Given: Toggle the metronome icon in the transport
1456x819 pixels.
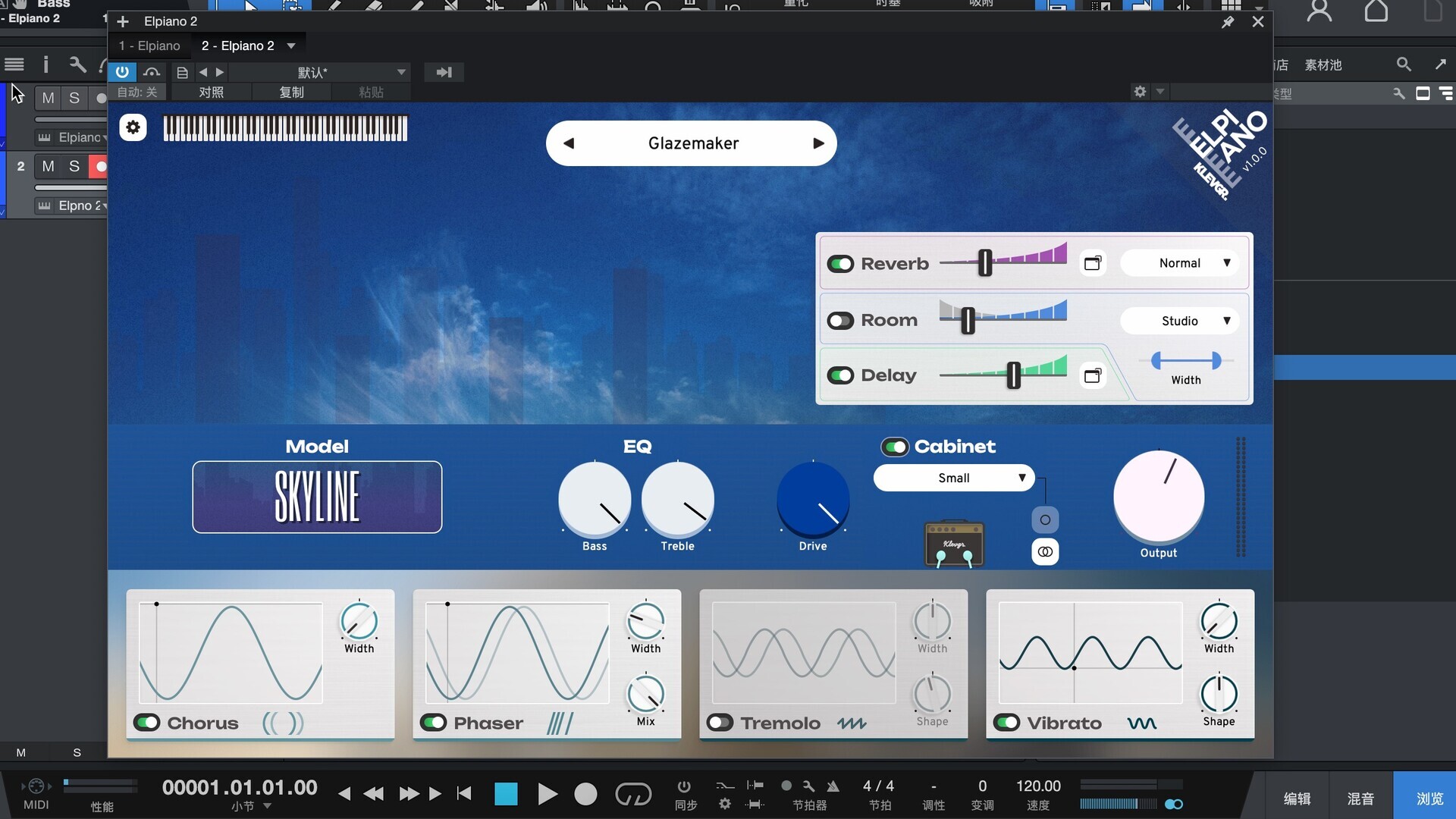Looking at the screenshot, I should tap(833, 786).
